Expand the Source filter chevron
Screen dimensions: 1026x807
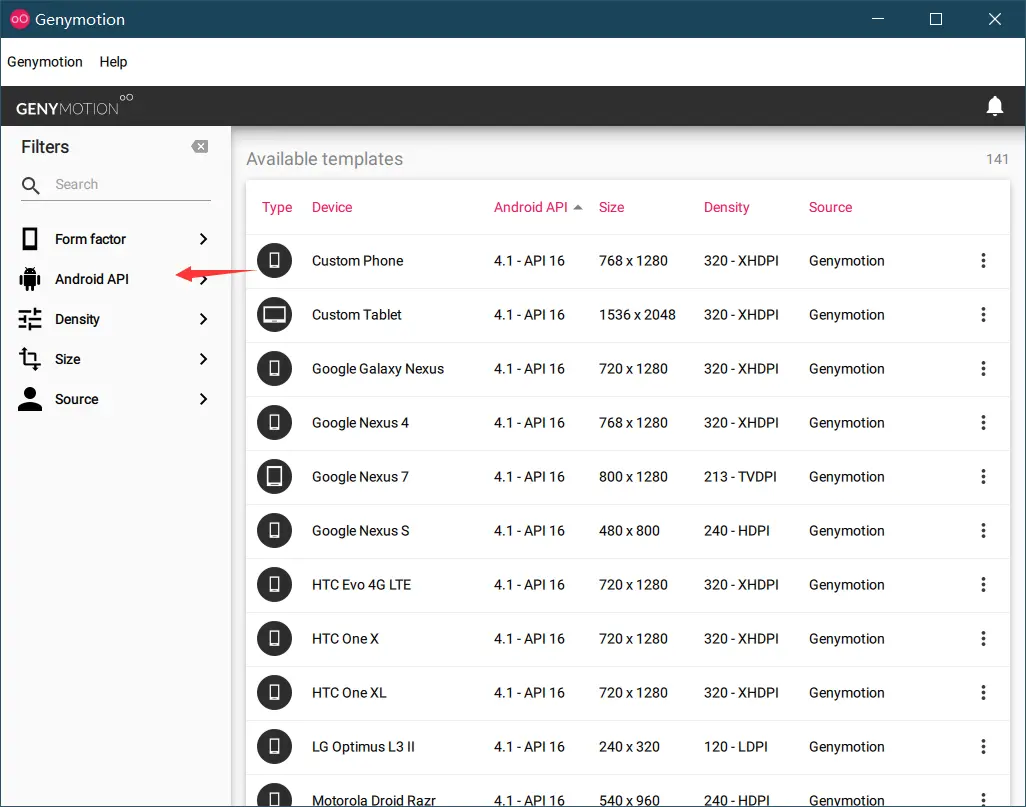pyautogui.click(x=203, y=399)
